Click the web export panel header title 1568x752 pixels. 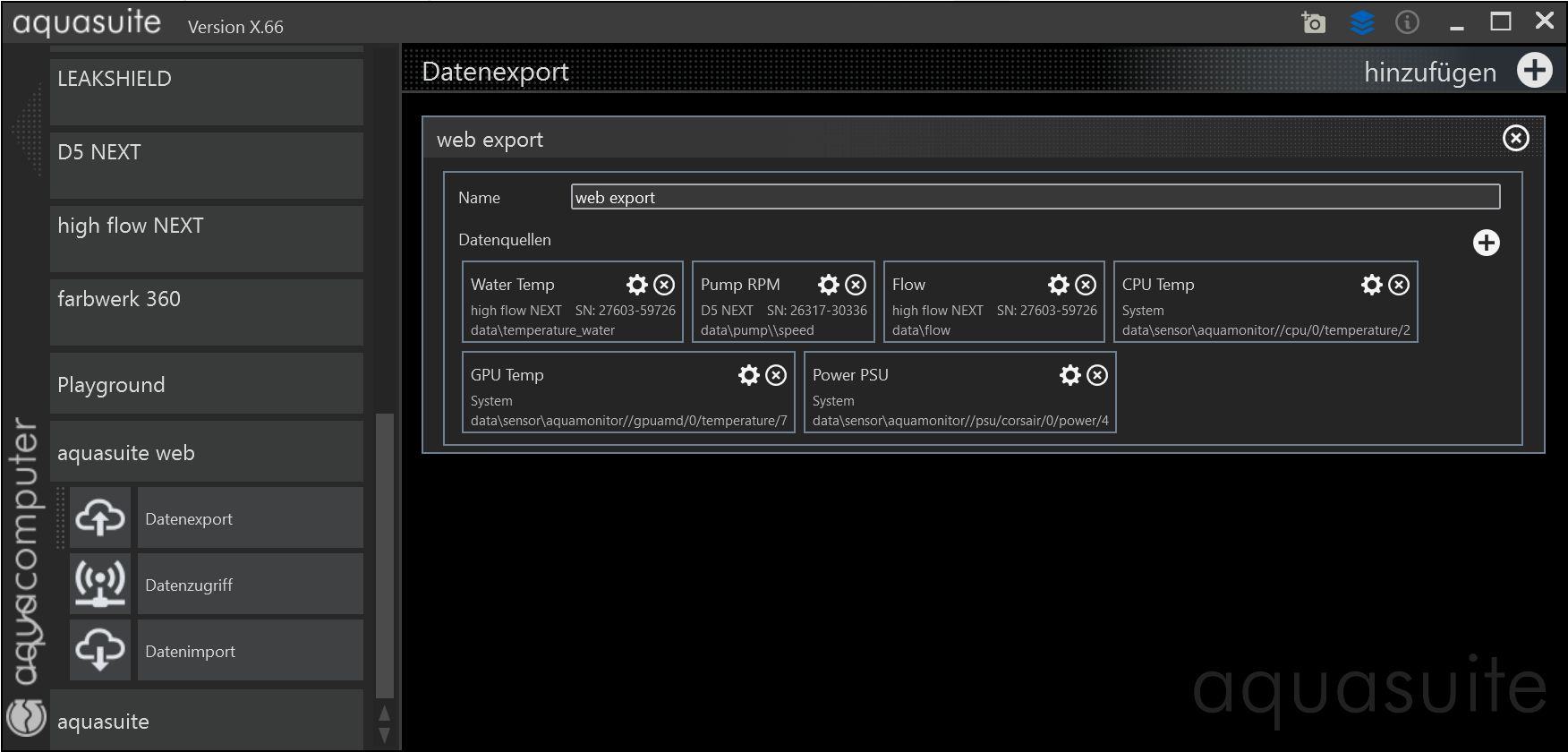tap(490, 140)
